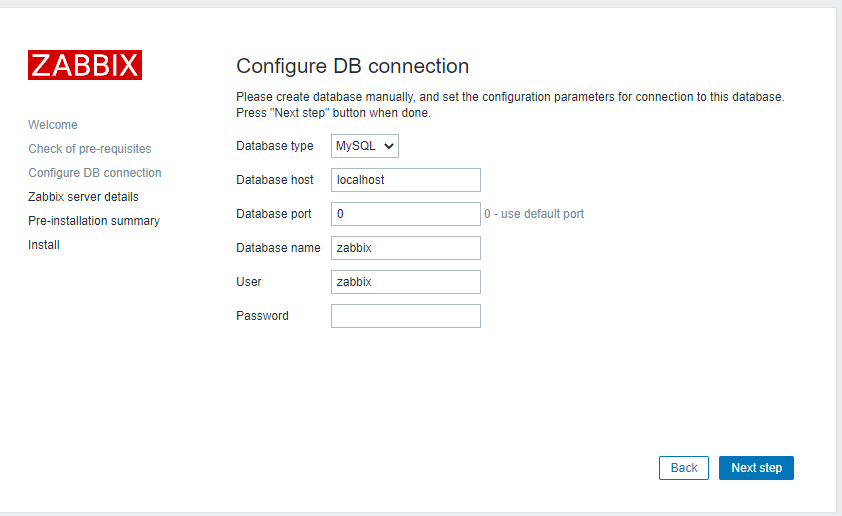This screenshot has height=516, width=842.
Task: Focus the Database host field
Action: [x=405, y=180]
